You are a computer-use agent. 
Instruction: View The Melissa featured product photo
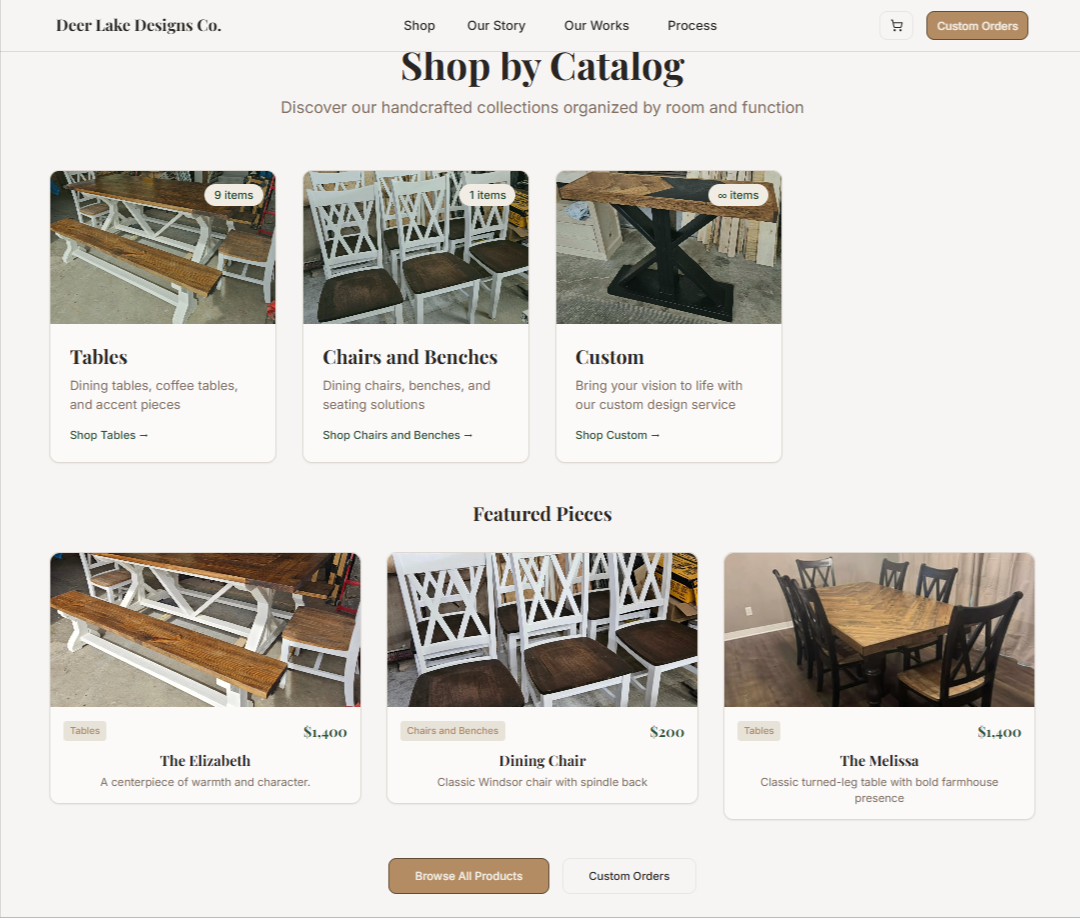[879, 629]
